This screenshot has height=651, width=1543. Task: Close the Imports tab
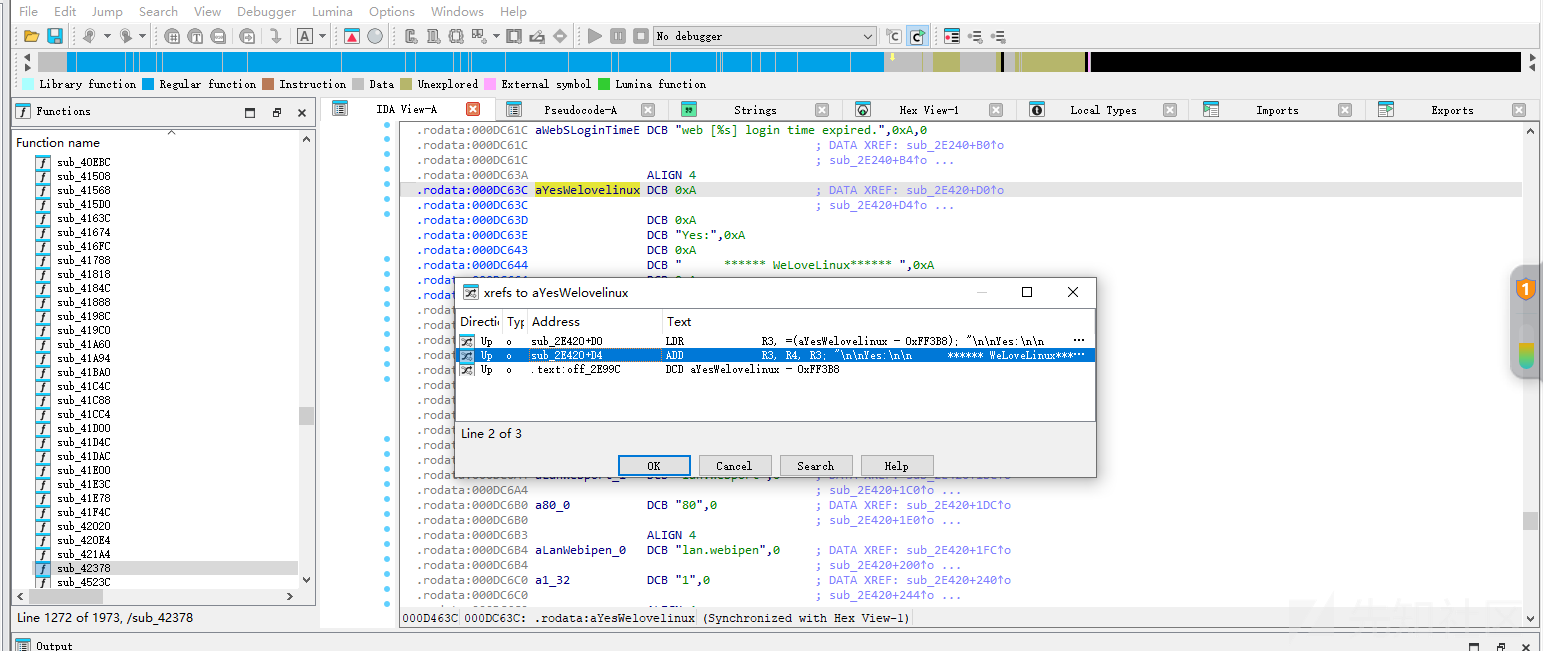1345,110
